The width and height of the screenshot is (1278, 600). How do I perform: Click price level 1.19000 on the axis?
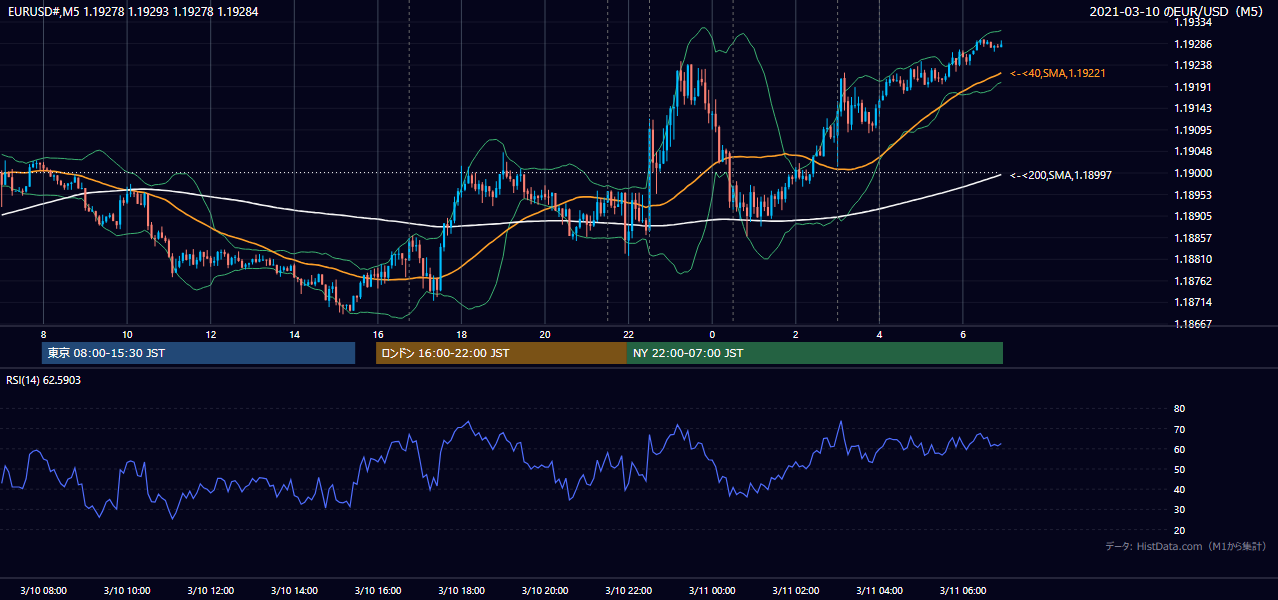point(1192,173)
